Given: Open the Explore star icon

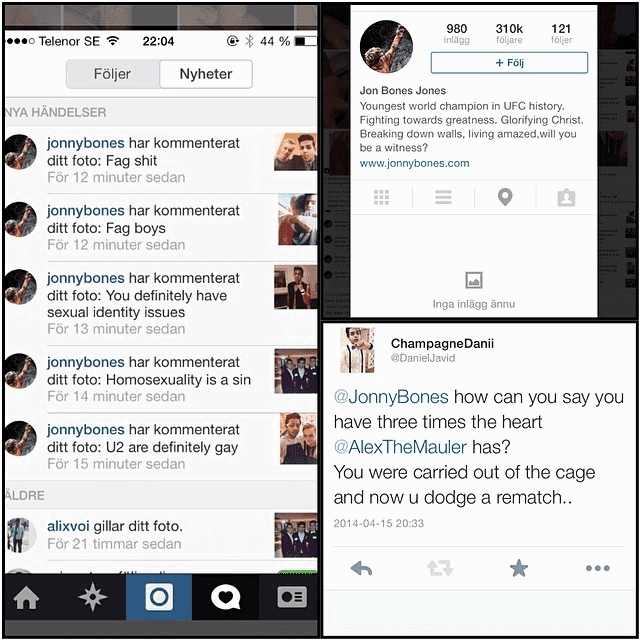Looking at the screenshot, I should coord(93,597).
